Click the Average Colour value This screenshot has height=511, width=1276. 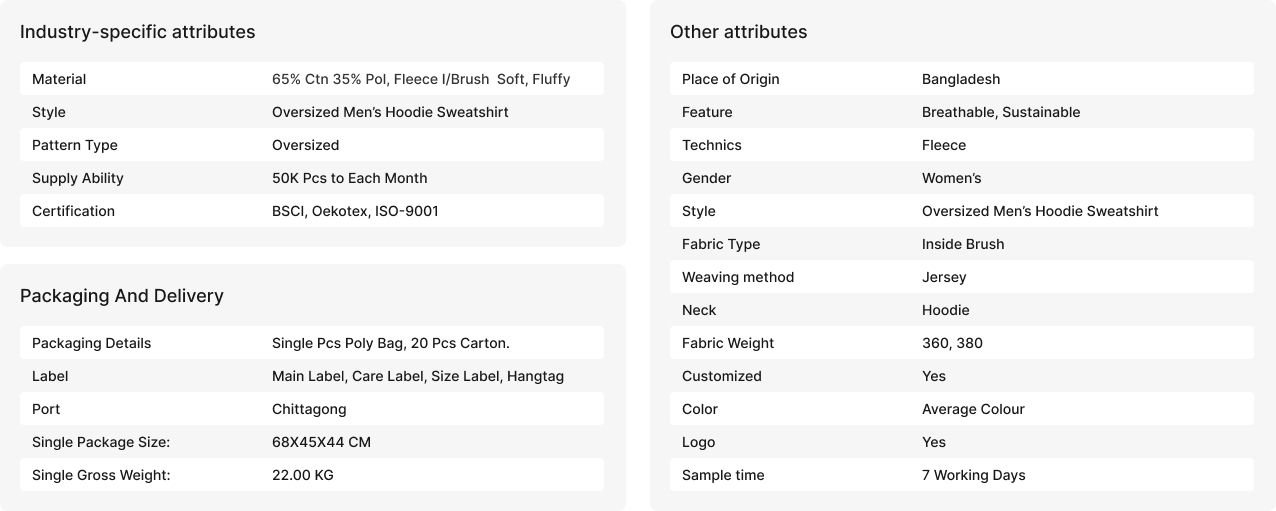click(x=972, y=409)
